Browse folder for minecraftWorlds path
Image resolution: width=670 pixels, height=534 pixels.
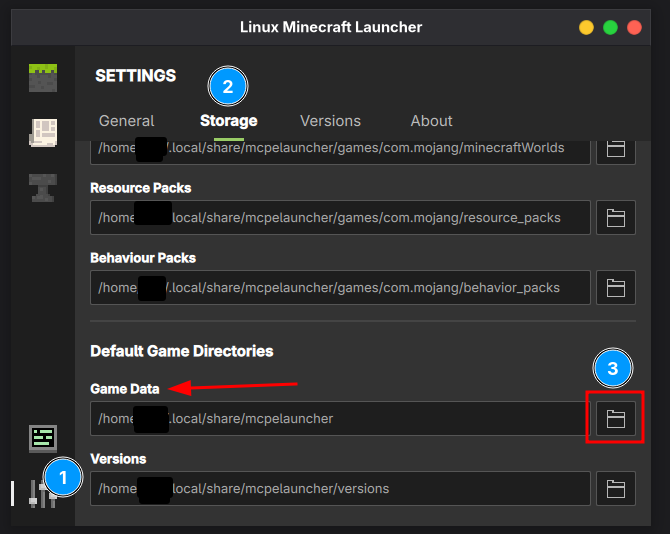tap(616, 152)
